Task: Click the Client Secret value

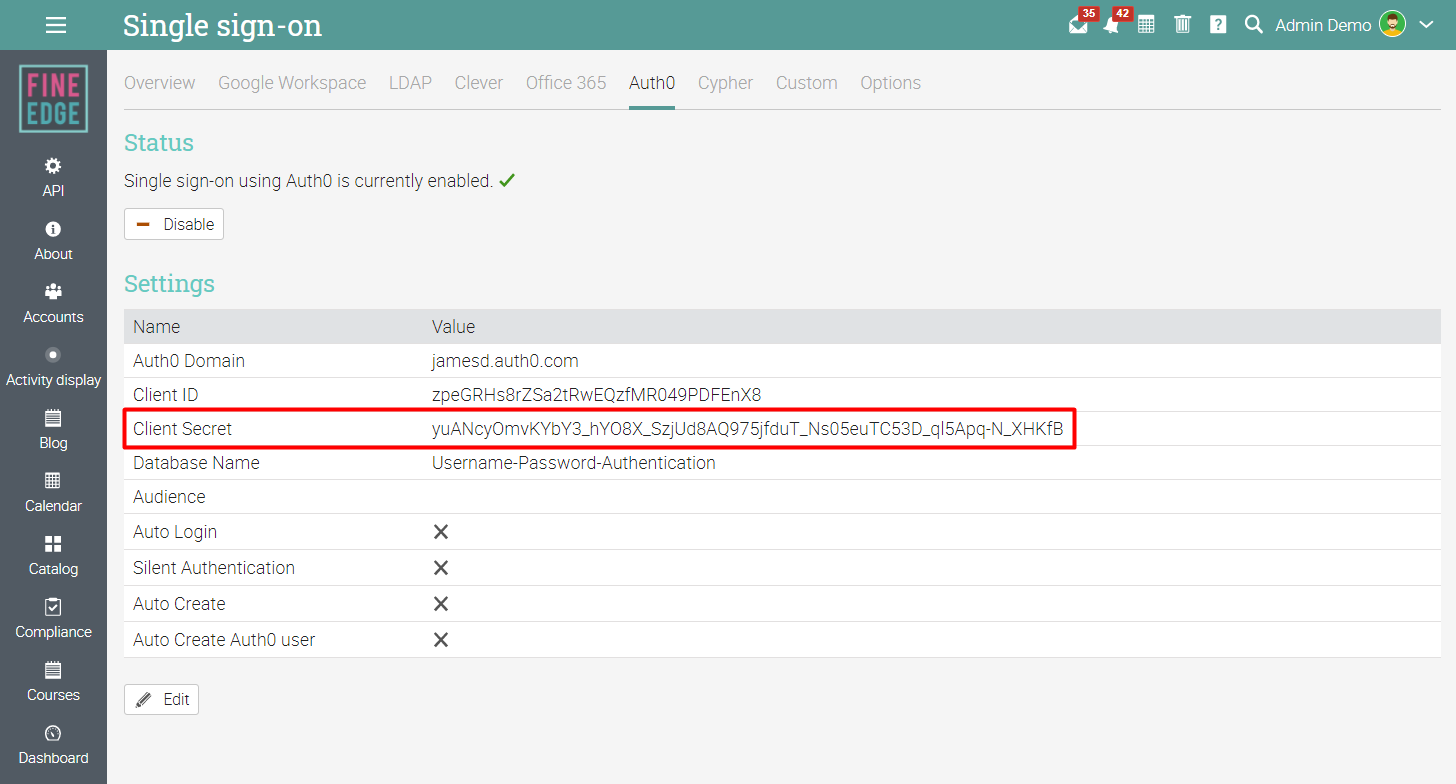Action: 747,429
